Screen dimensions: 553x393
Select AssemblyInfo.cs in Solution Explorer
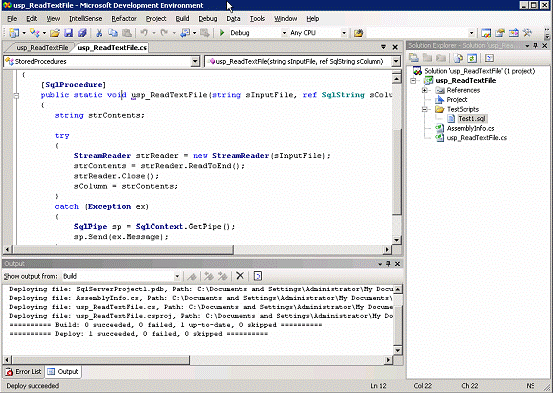point(470,128)
